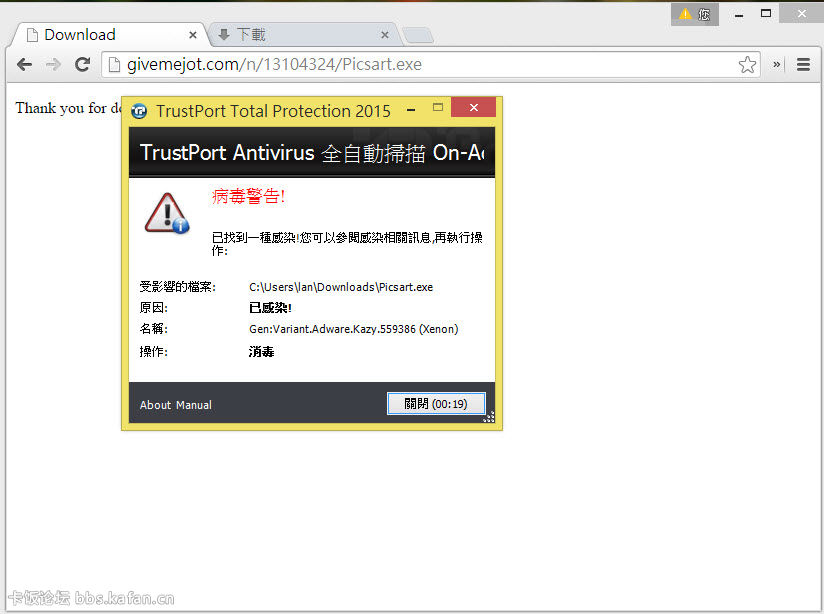Close the 下載 tab
Screen dimensions: 824x614
pos(385,35)
